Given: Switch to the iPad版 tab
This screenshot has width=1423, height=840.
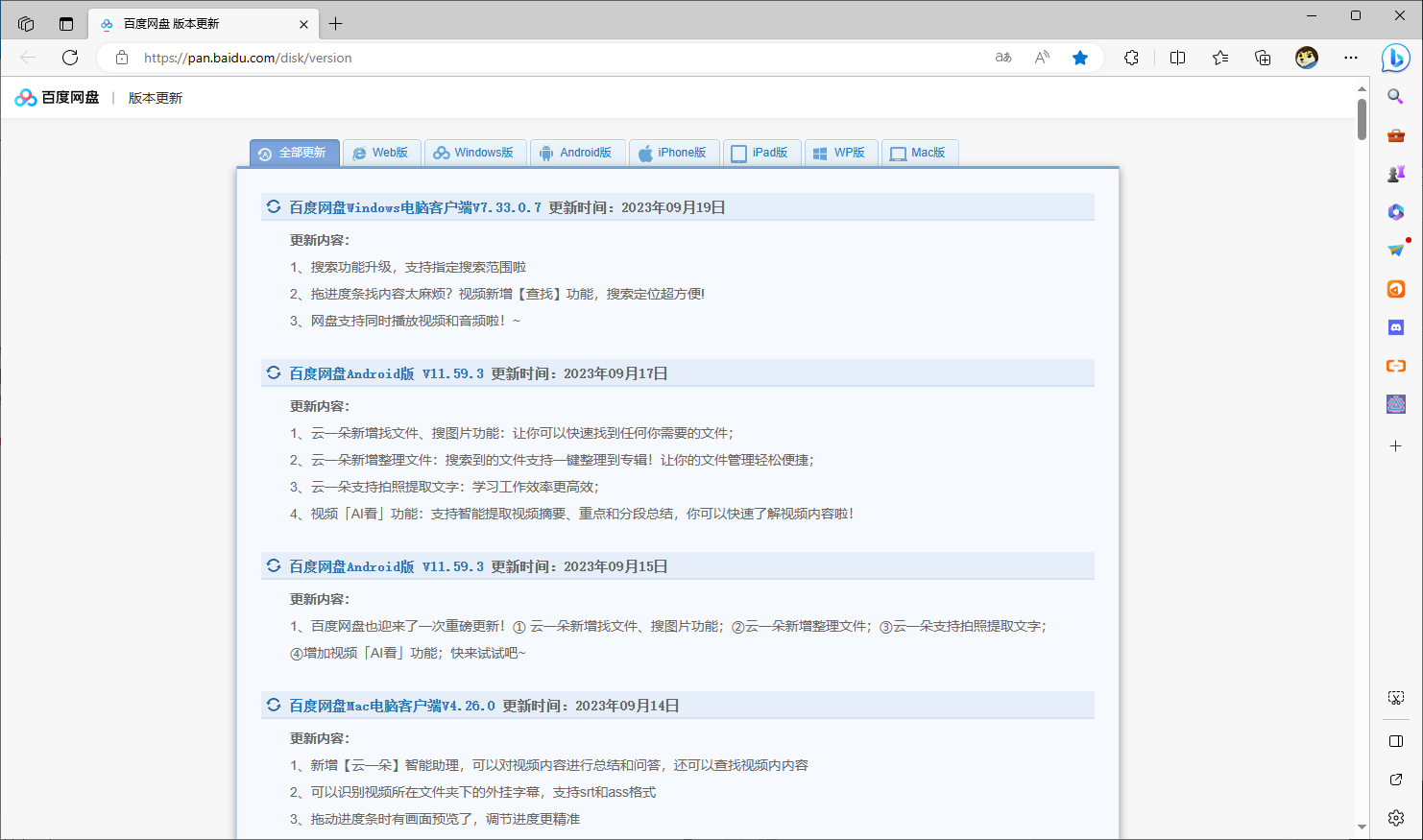Looking at the screenshot, I should pyautogui.click(x=761, y=153).
